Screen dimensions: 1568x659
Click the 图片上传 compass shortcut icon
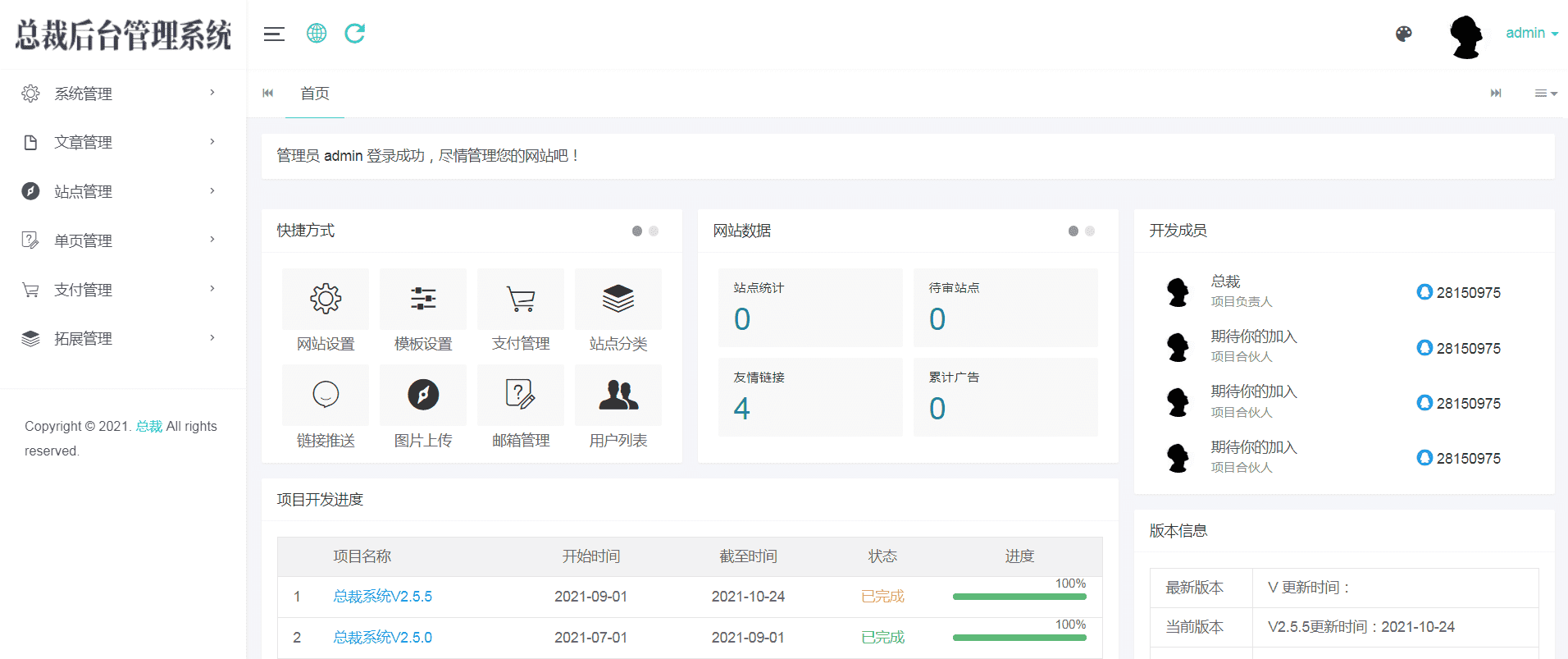point(423,395)
